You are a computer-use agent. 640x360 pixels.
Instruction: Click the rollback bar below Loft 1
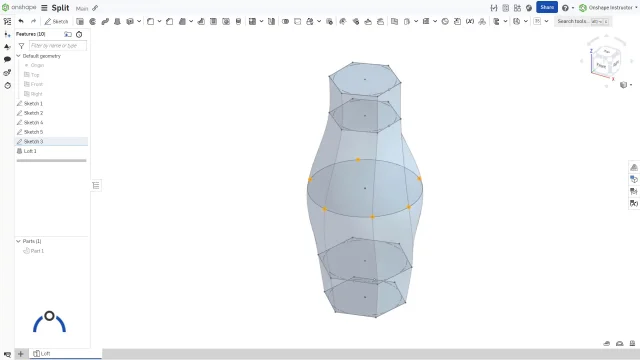tap(51, 160)
